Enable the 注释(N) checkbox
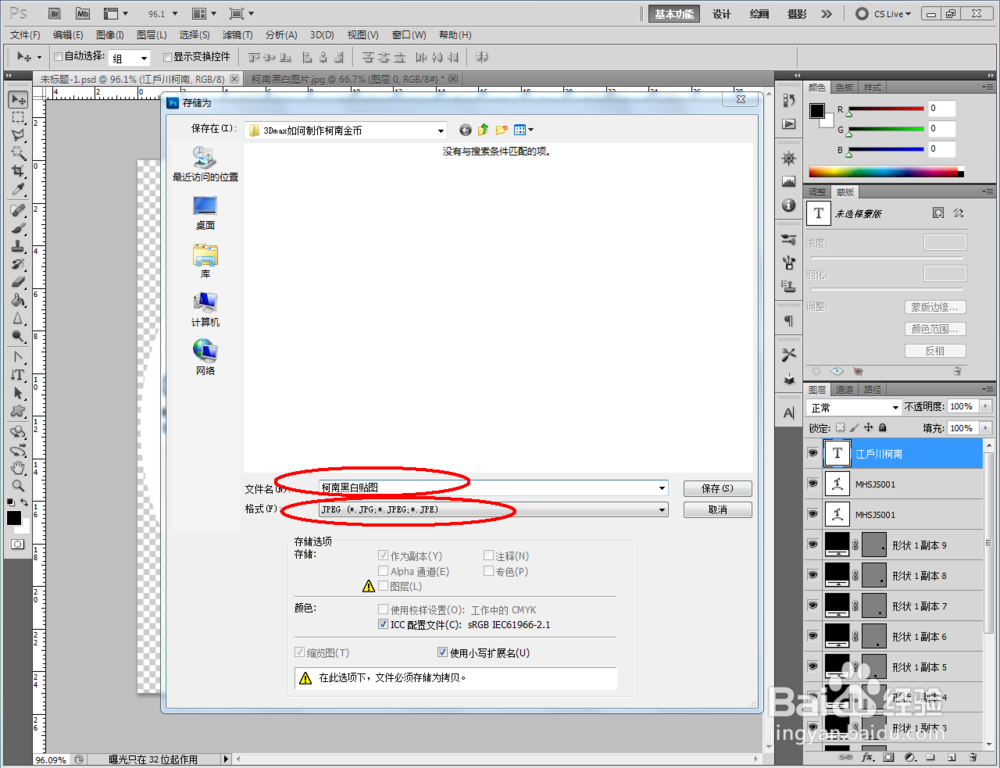The image size is (1000, 768). tap(487, 555)
